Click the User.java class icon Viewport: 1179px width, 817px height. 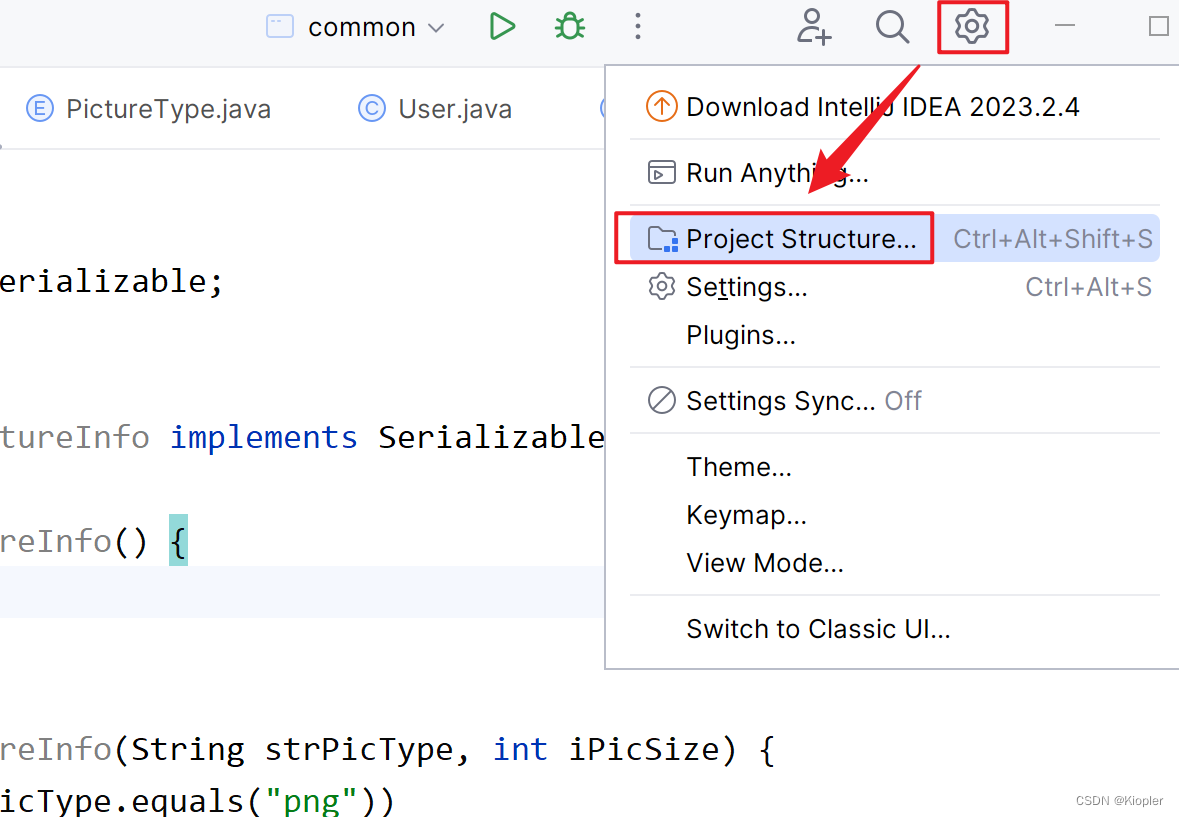pos(371,109)
